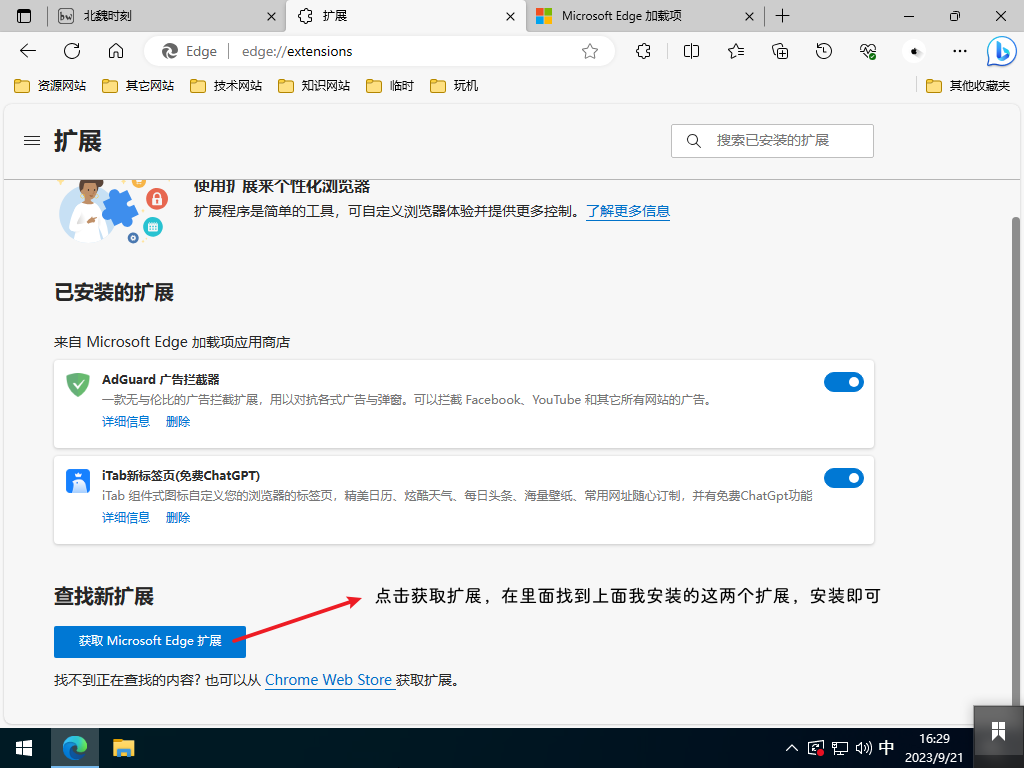This screenshot has width=1024, height=768.
Task: Open a new tab with plus button
Action: 782,16
